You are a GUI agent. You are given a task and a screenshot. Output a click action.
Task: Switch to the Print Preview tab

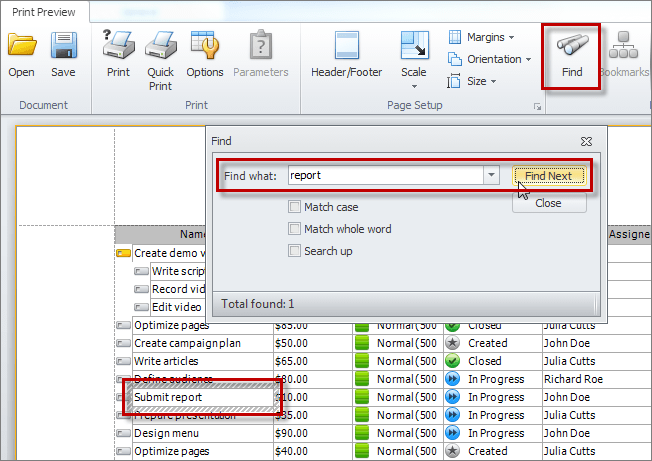44,12
